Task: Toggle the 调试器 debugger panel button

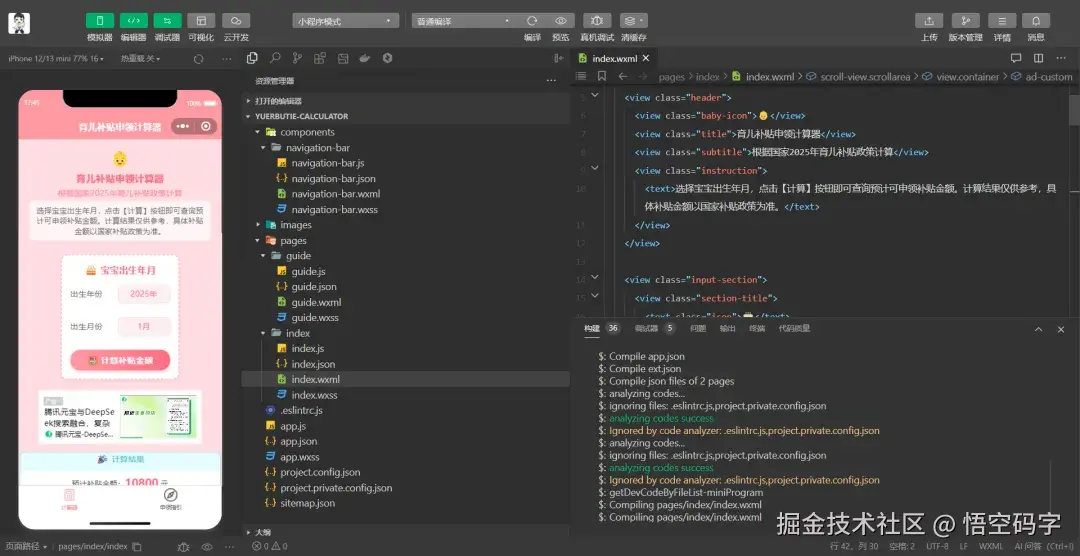Action: (167, 21)
